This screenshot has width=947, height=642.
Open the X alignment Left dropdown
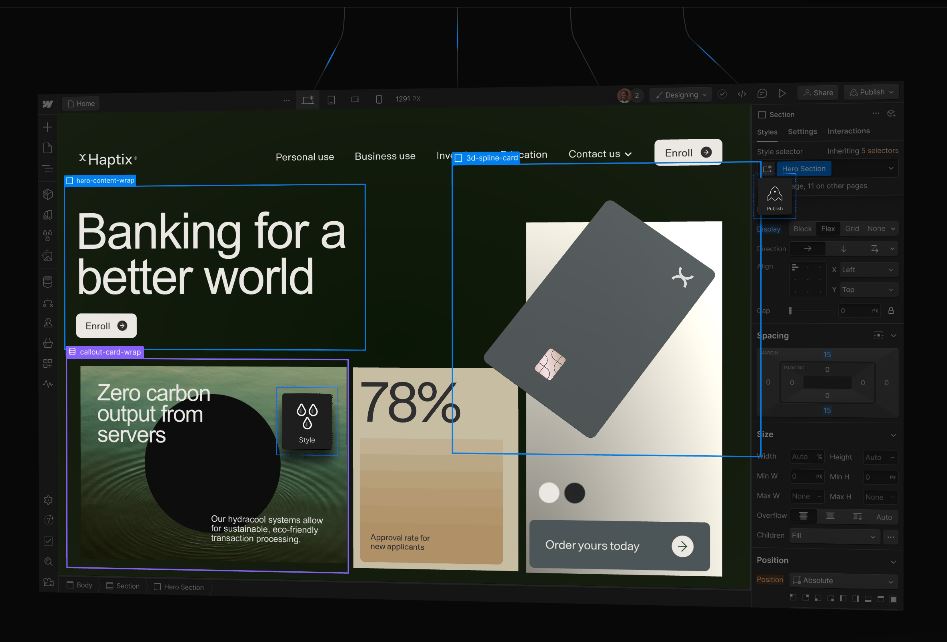pyautogui.click(x=868, y=269)
